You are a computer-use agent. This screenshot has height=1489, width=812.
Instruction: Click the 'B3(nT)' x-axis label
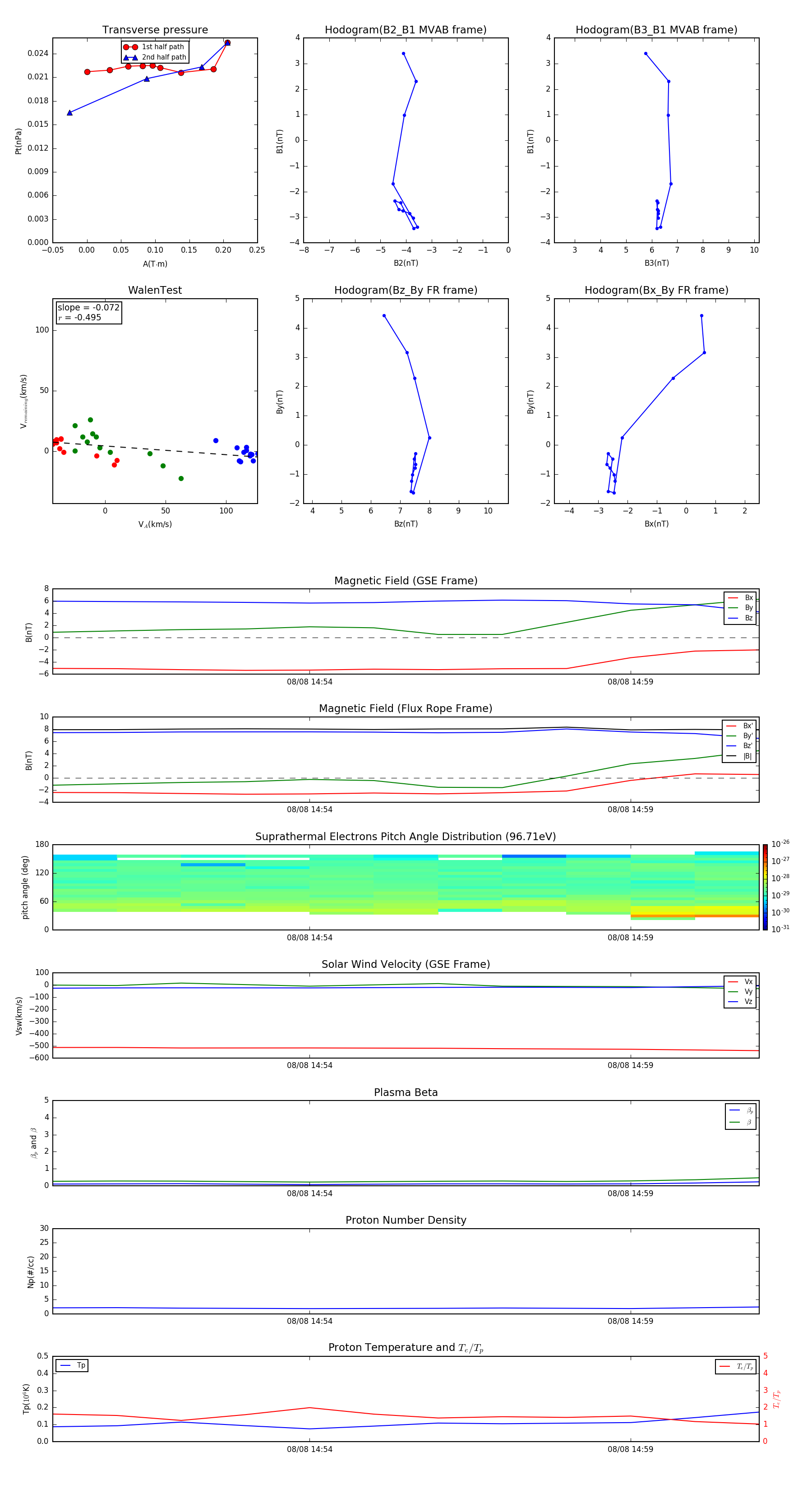coord(656,263)
